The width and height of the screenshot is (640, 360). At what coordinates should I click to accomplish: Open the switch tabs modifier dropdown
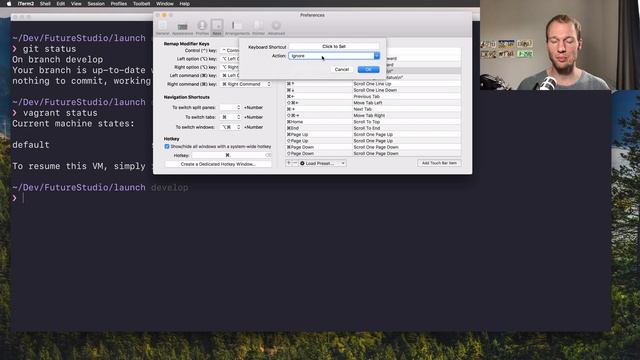point(230,117)
